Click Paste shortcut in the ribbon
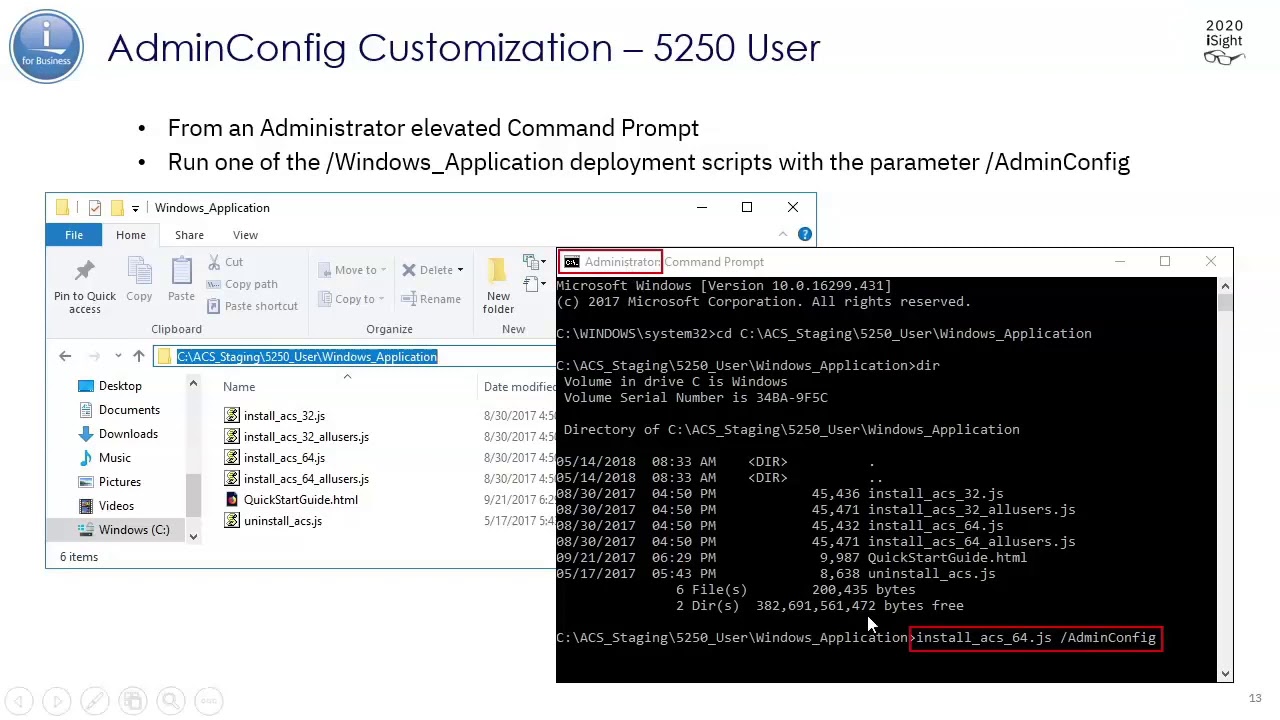 coord(252,306)
